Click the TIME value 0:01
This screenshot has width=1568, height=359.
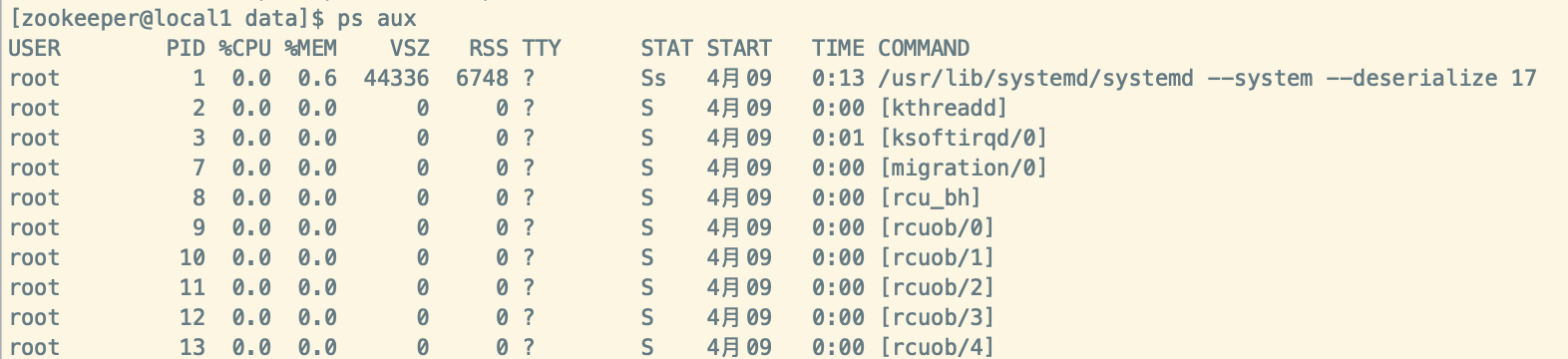(838, 138)
